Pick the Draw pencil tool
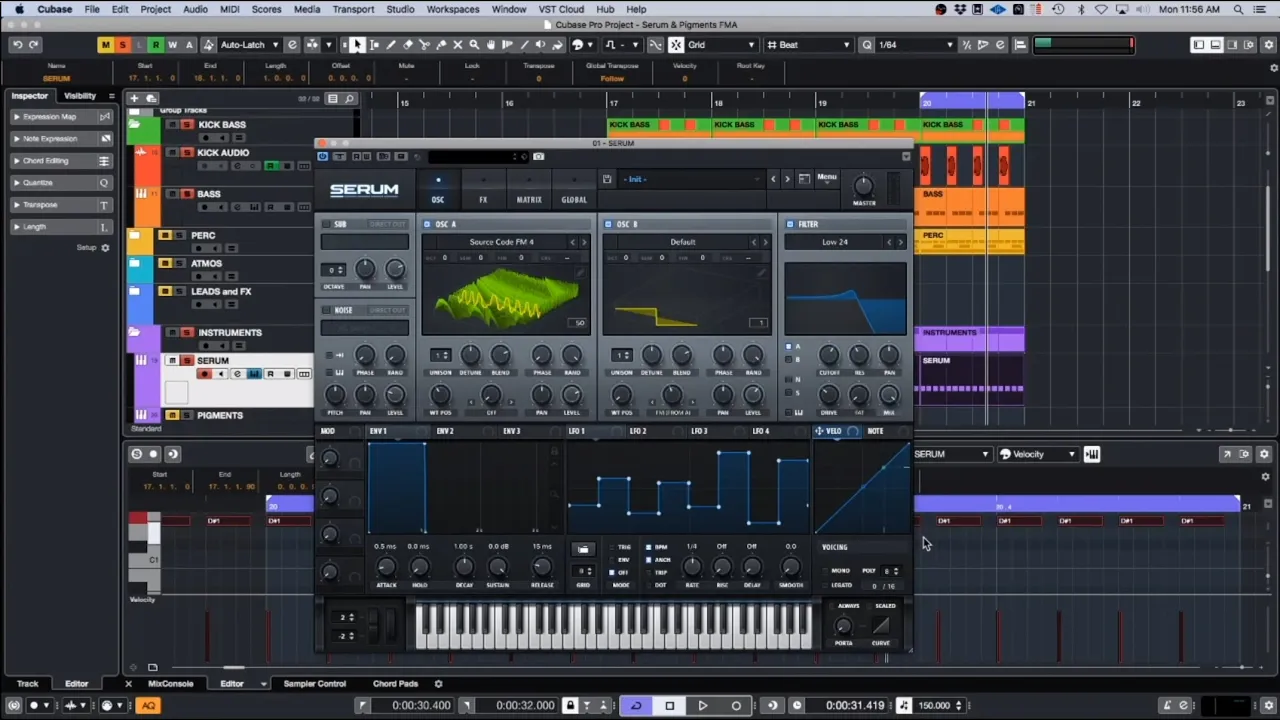This screenshot has height=720, width=1280. (391, 45)
